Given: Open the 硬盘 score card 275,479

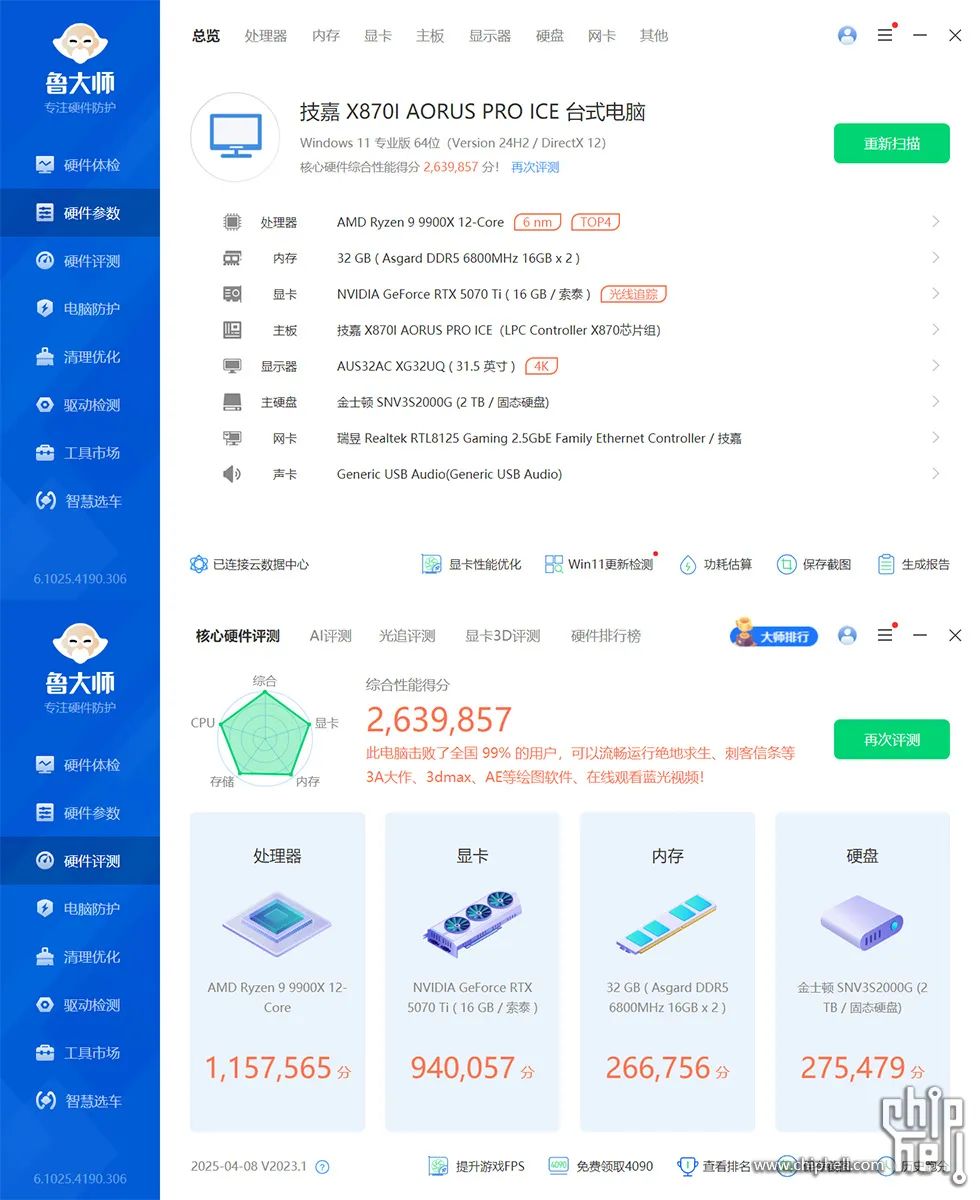Looking at the screenshot, I should click(862, 971).
